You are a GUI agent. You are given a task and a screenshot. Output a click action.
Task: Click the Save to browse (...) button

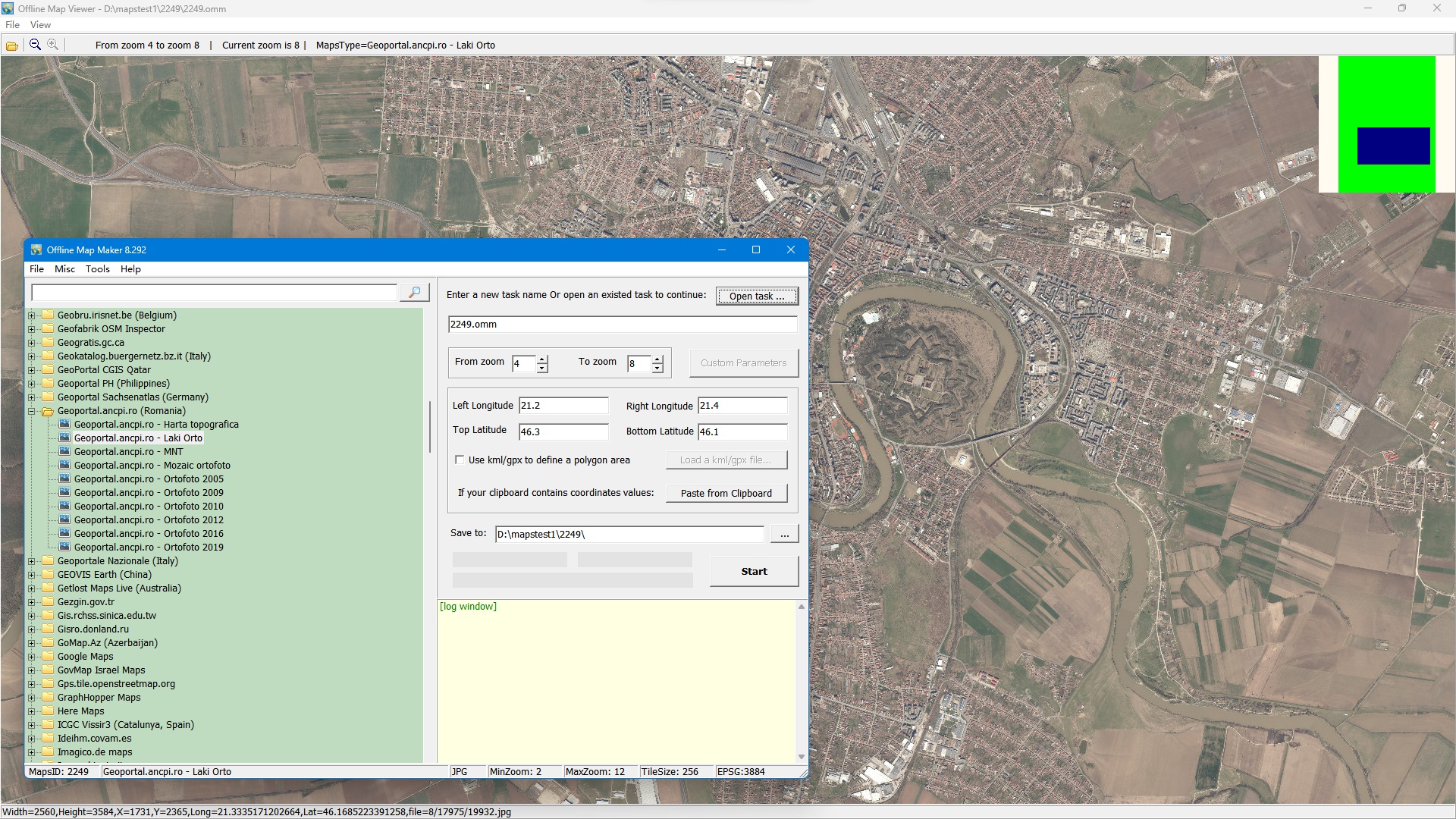click(x=784, y=535)
